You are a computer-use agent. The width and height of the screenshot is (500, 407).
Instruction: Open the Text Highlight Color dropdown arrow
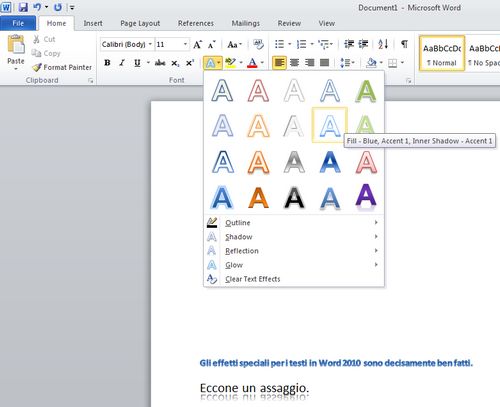click(x=241, y=63)
